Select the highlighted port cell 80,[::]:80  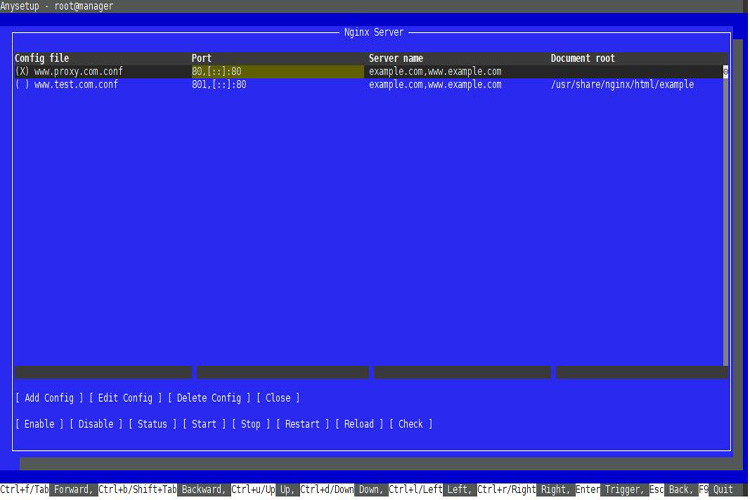[x=277, y=71]
